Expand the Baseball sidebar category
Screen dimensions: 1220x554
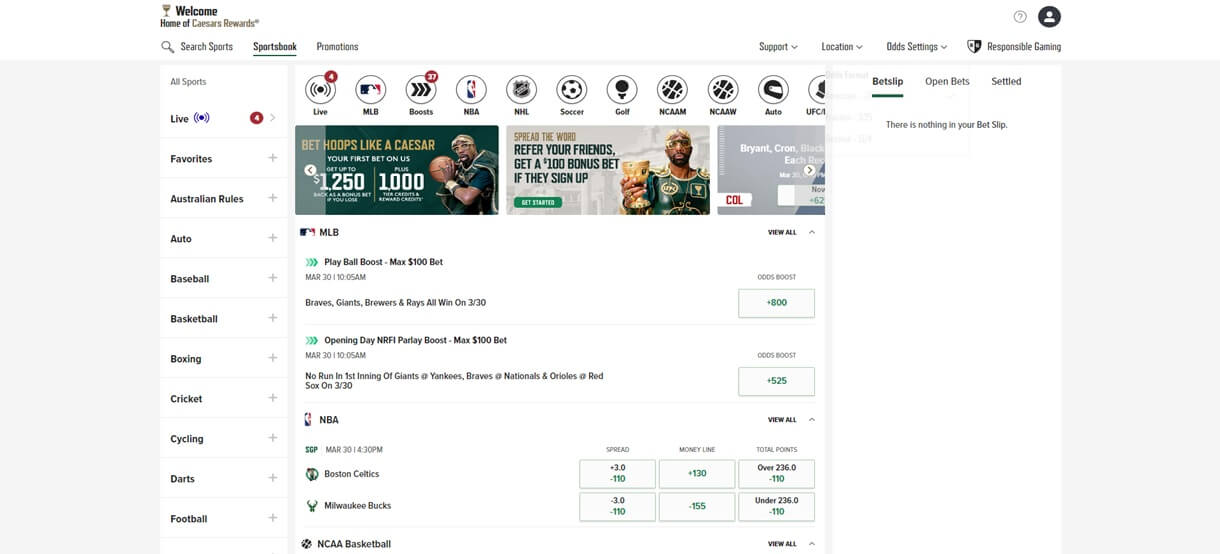(x=272, y=278)
